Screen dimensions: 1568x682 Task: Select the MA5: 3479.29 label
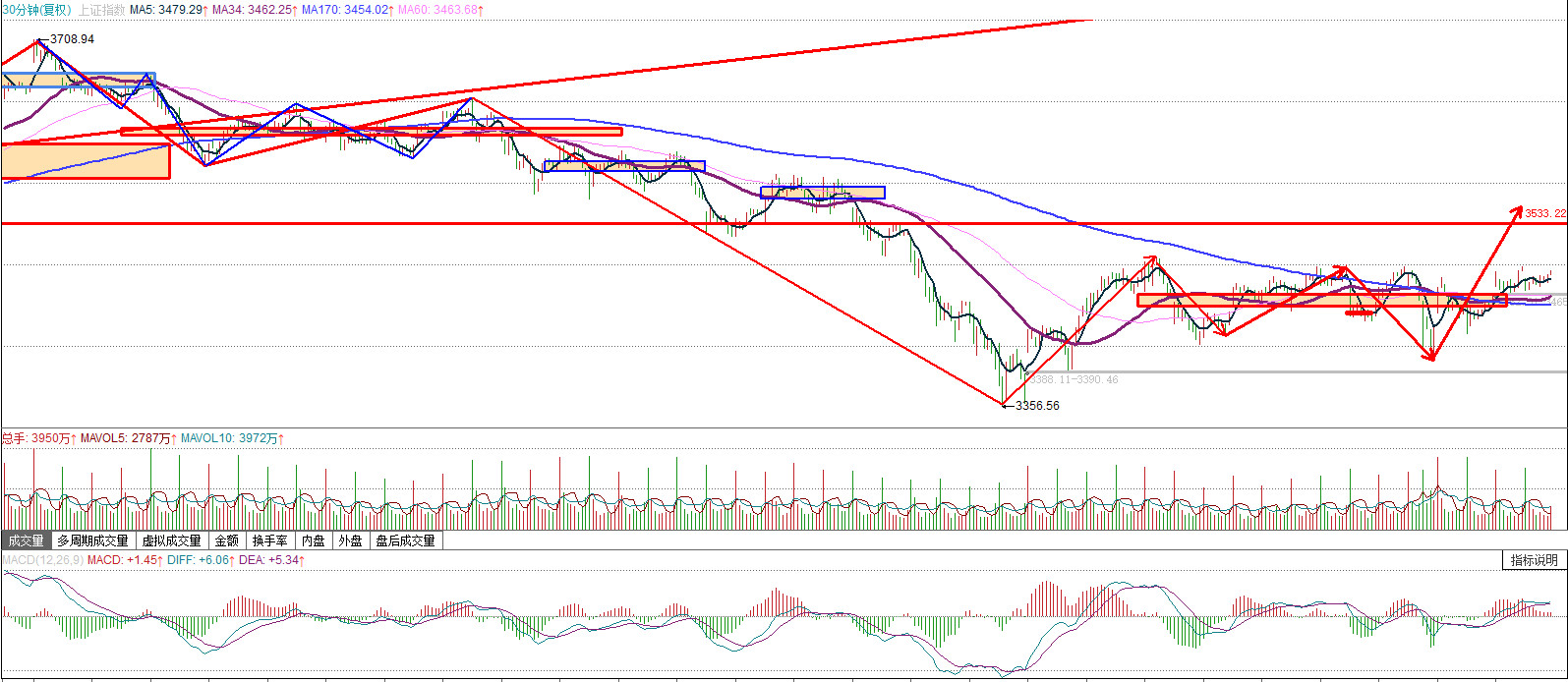pyautogui.click(x=169, y=9)
